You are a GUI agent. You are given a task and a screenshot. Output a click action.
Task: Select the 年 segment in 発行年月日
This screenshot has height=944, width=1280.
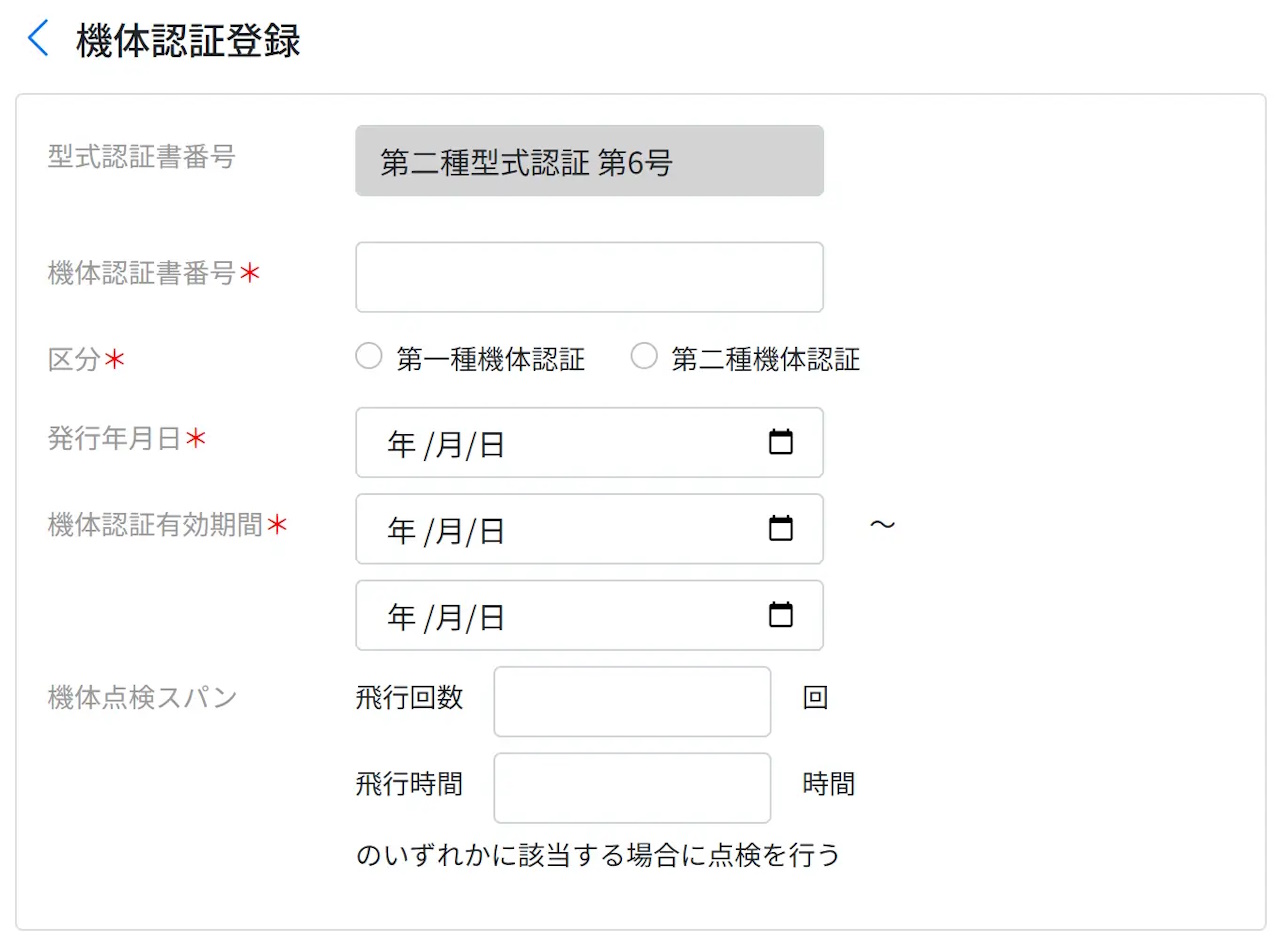[x=402, y=445]
